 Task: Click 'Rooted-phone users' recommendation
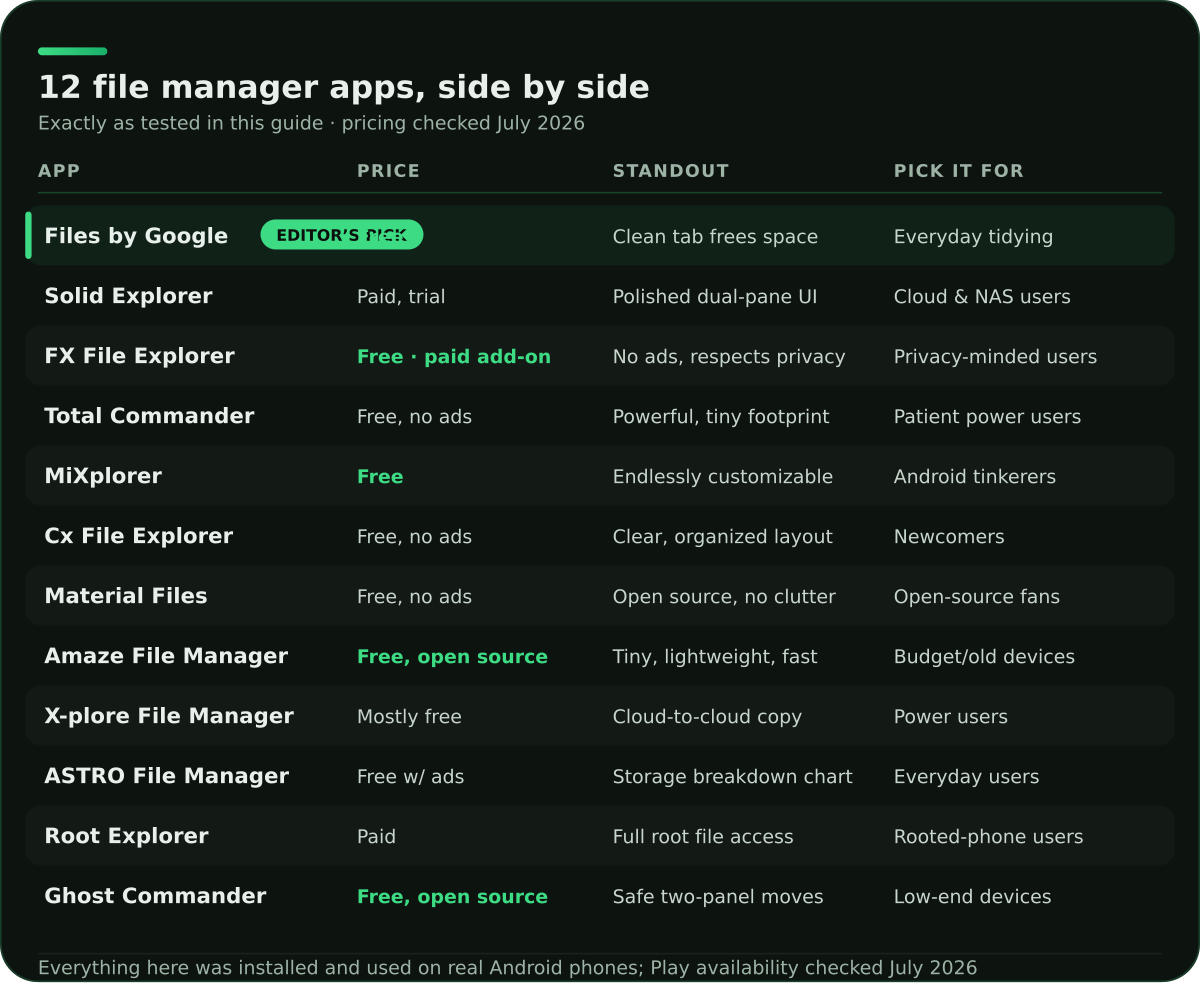[988, 837]
